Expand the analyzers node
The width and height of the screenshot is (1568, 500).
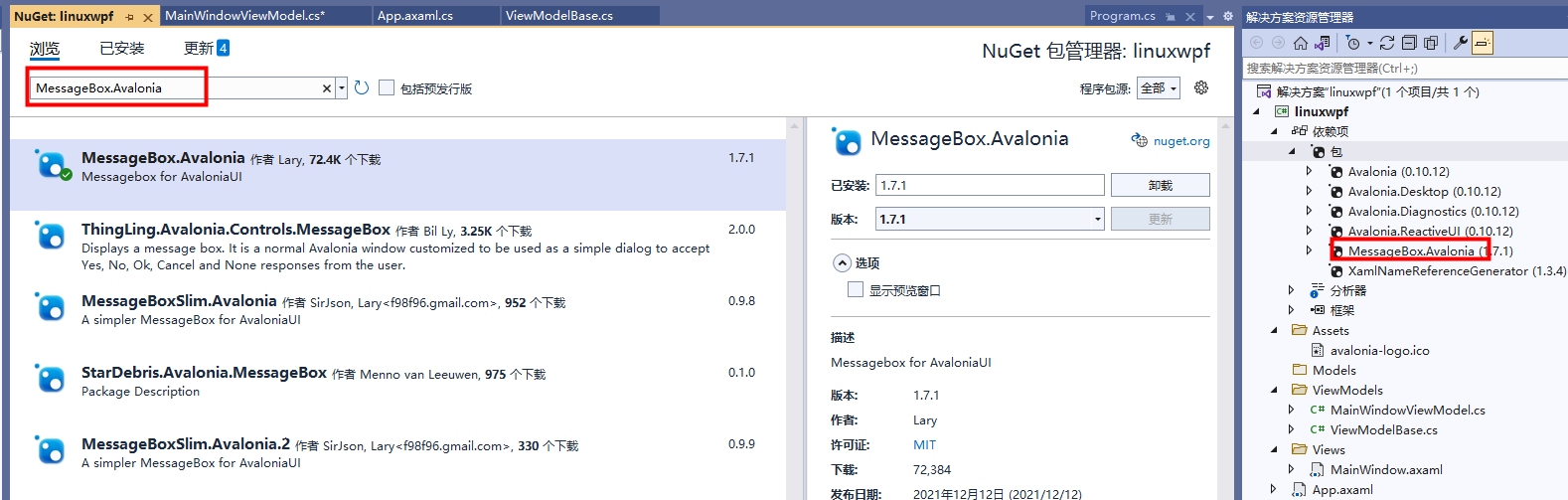(x=1292, y=290)
